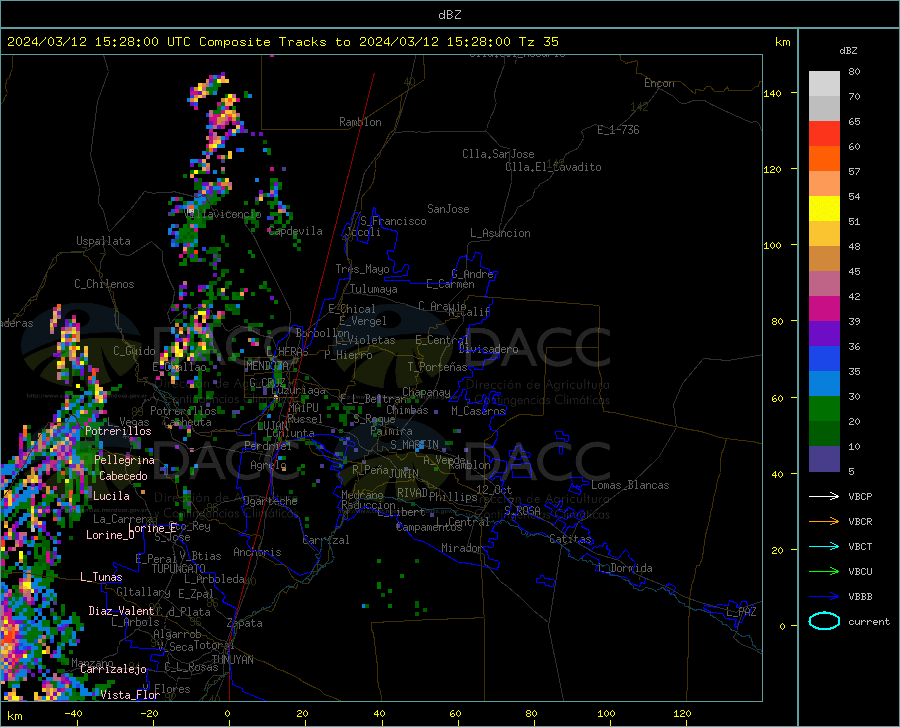
Task: Click the Cabecedo label
Action: (x=123, y=476)
